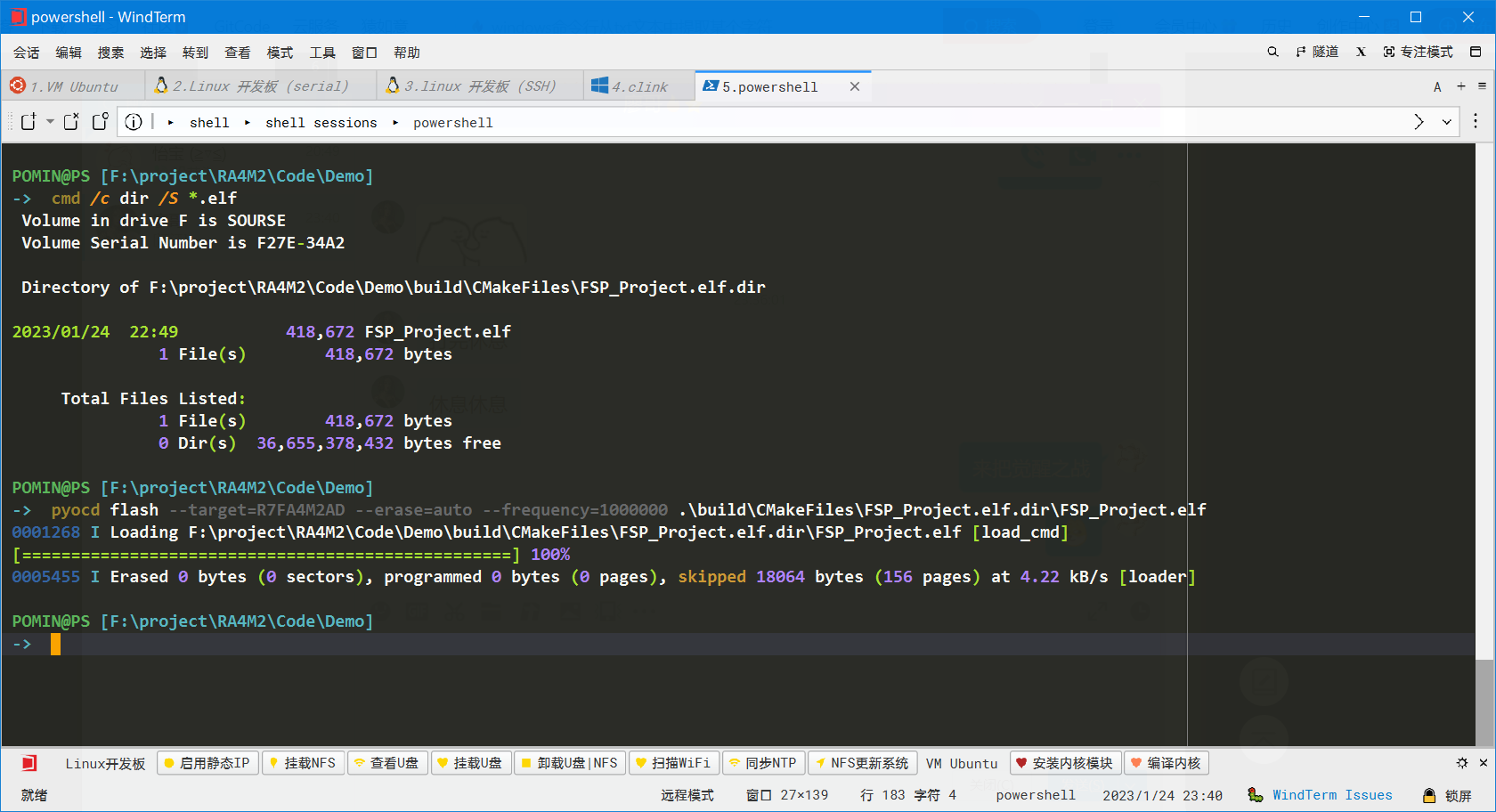The image size is (1496, 812).
Task: Open the 选择 menu
Action: pos(153,53)
